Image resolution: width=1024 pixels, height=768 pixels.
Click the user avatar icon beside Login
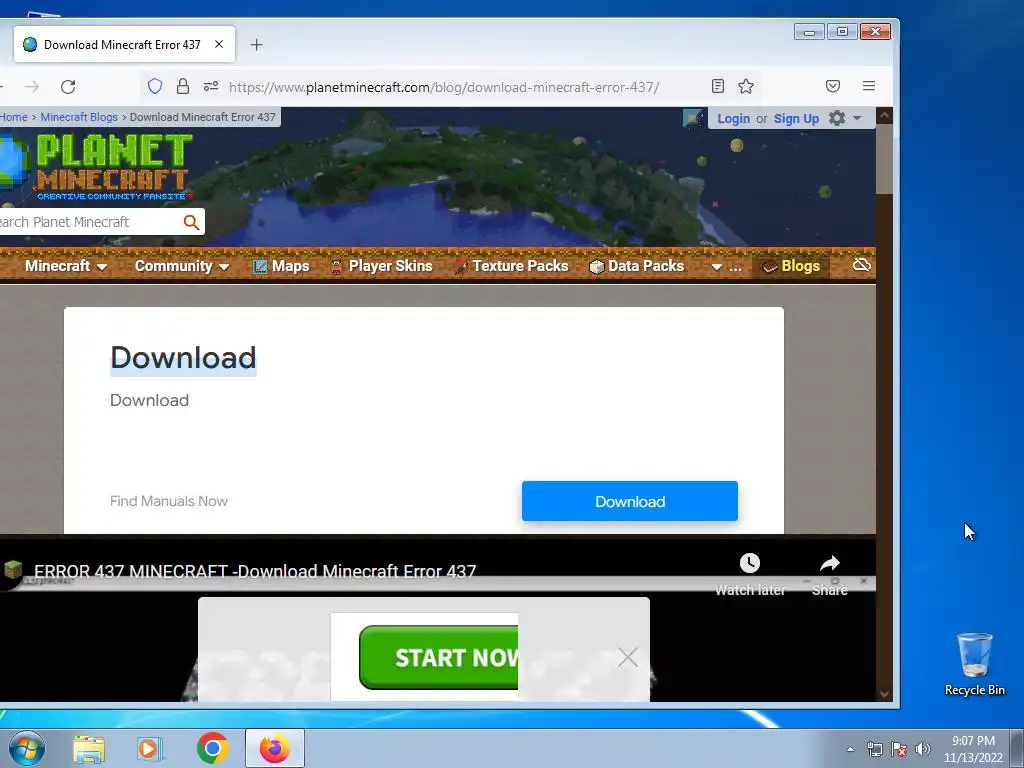692,118
